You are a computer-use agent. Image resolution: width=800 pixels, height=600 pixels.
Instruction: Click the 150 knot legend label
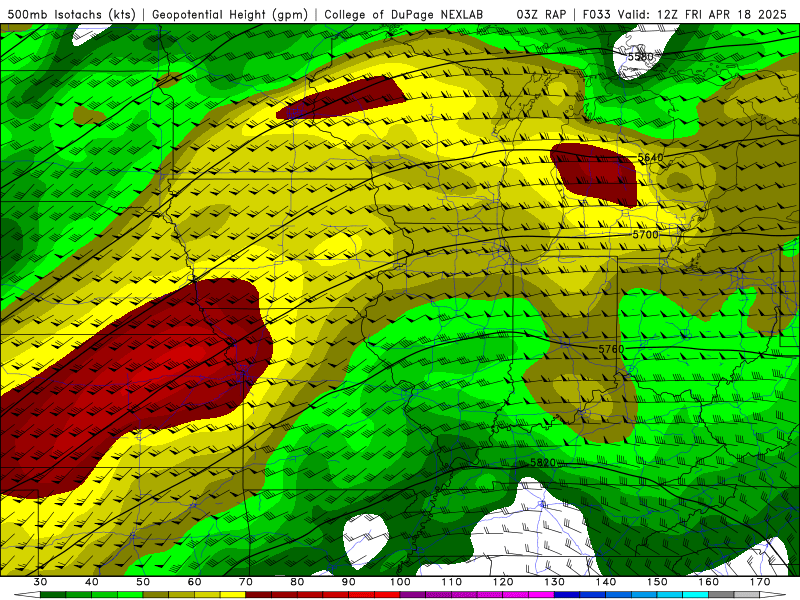click(657, 582)
